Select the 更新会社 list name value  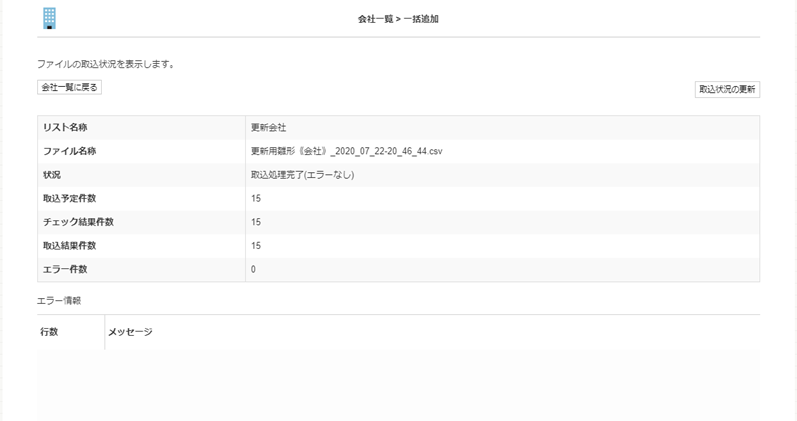268,128
